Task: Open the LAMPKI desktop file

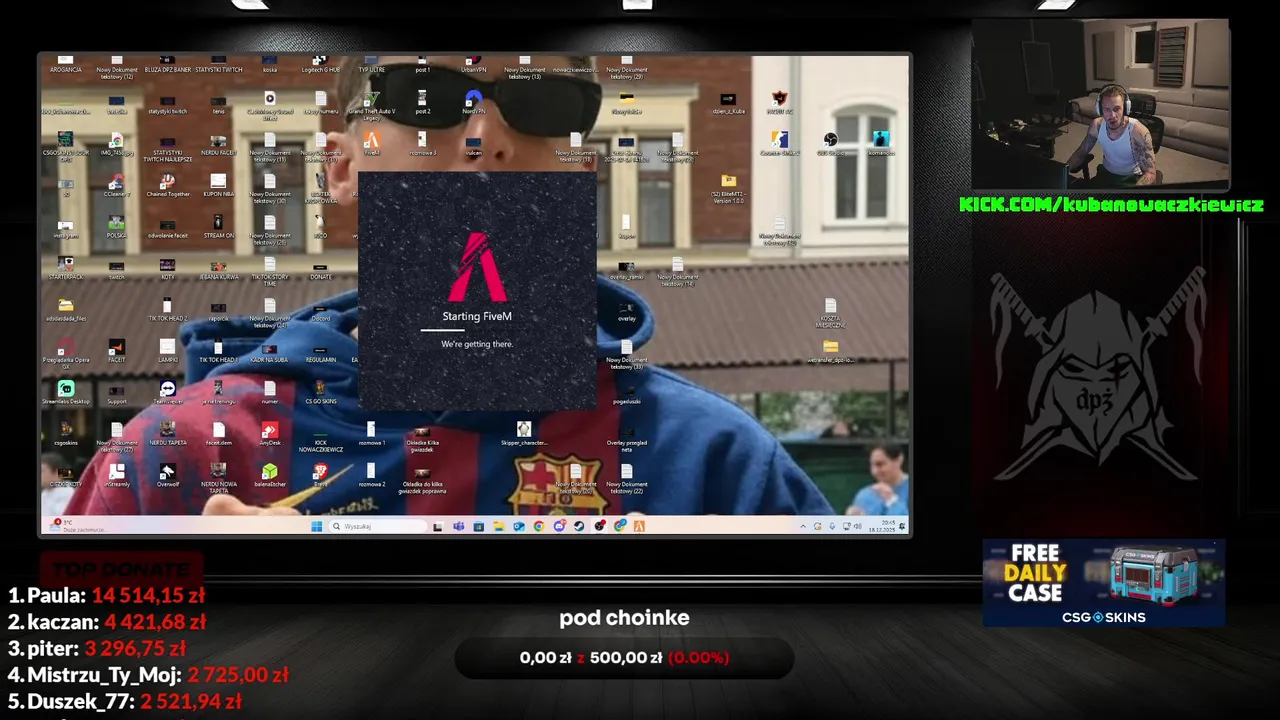Action: click(168, 351)
